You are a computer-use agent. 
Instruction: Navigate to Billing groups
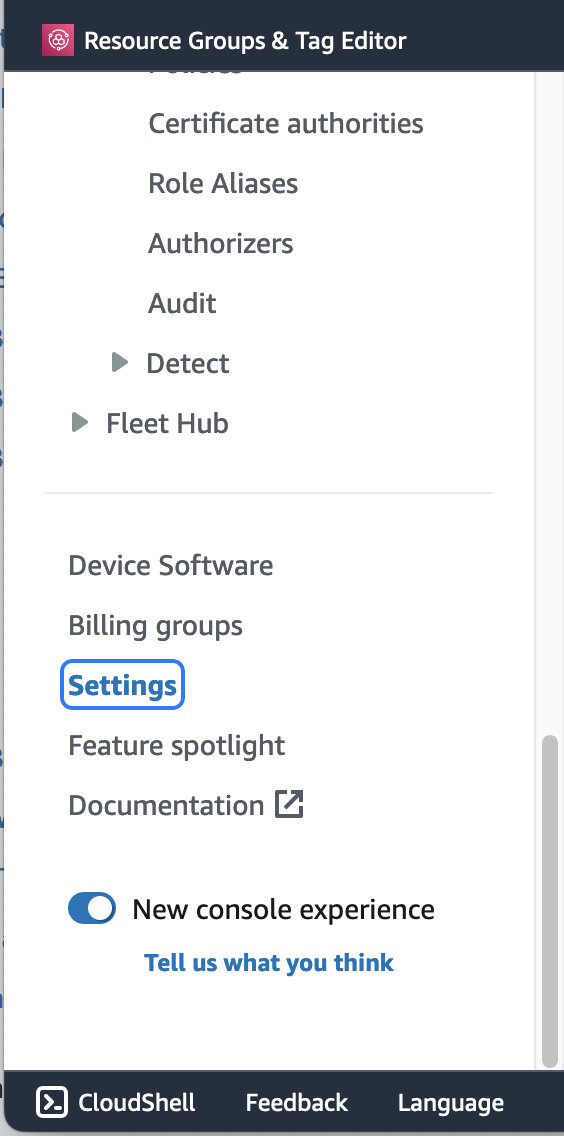pyautogui.click(x=155, y=626)
